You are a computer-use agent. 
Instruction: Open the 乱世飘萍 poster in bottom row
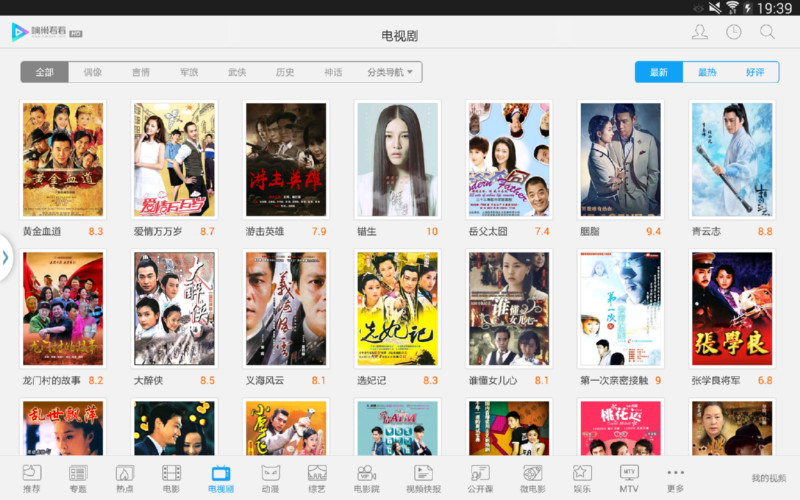click(x=63, y=427)
